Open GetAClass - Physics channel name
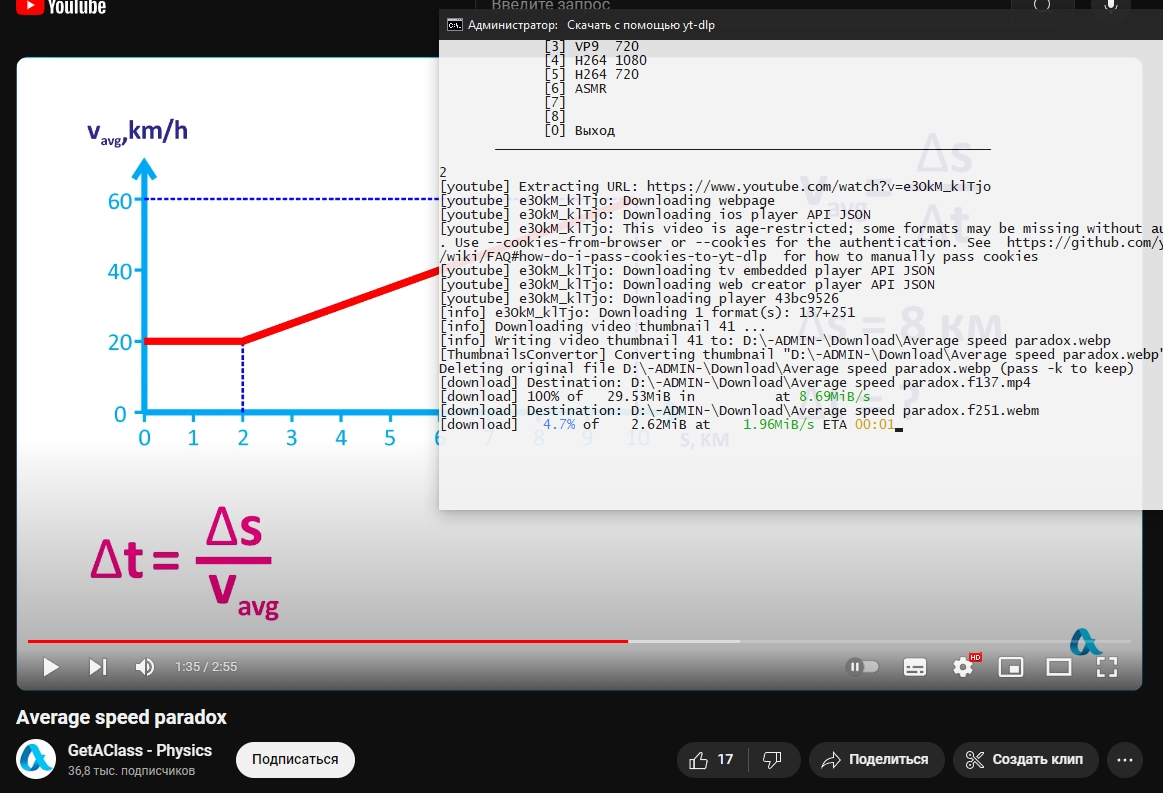1163x793 pixels. [x=139, y=750]
